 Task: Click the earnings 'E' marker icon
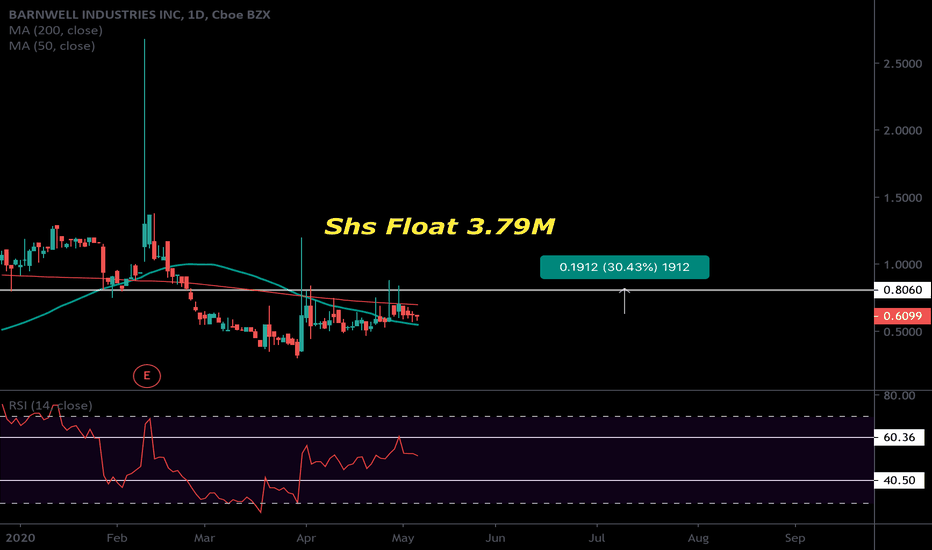(147, 376)
